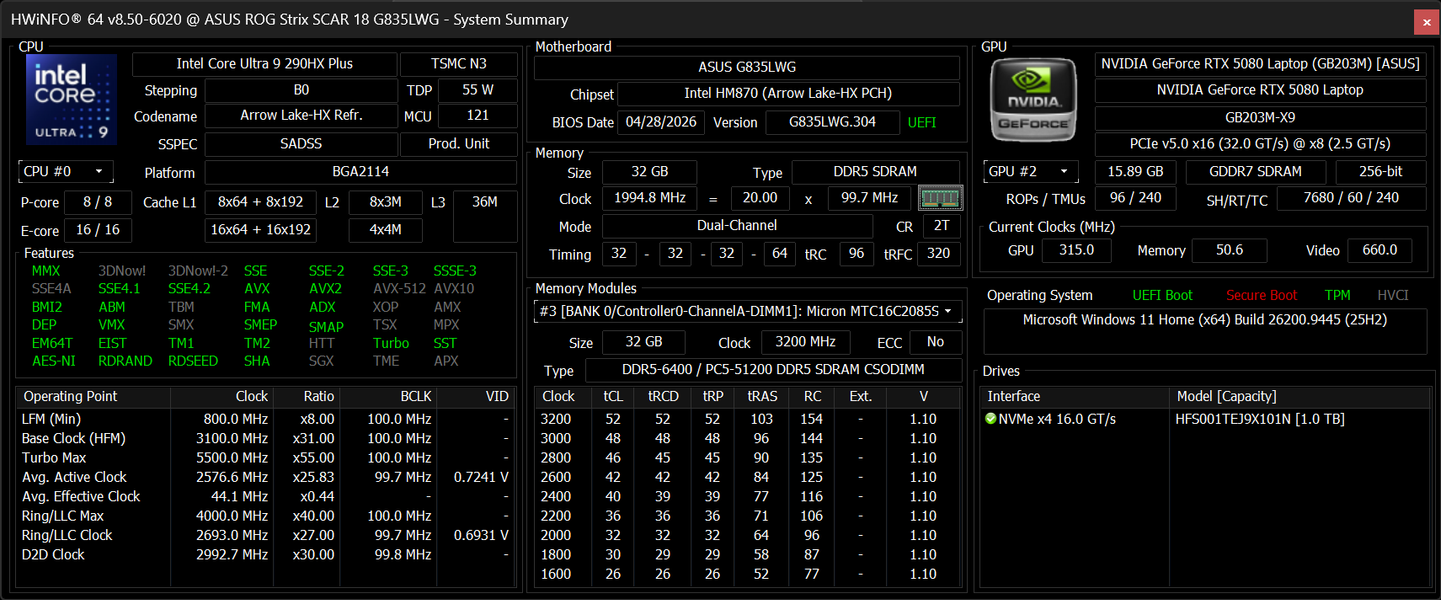This screenshot has height=600, width=1441.
Task: Click the Dual-Channel memory mode field
Action: pos(737,227)
